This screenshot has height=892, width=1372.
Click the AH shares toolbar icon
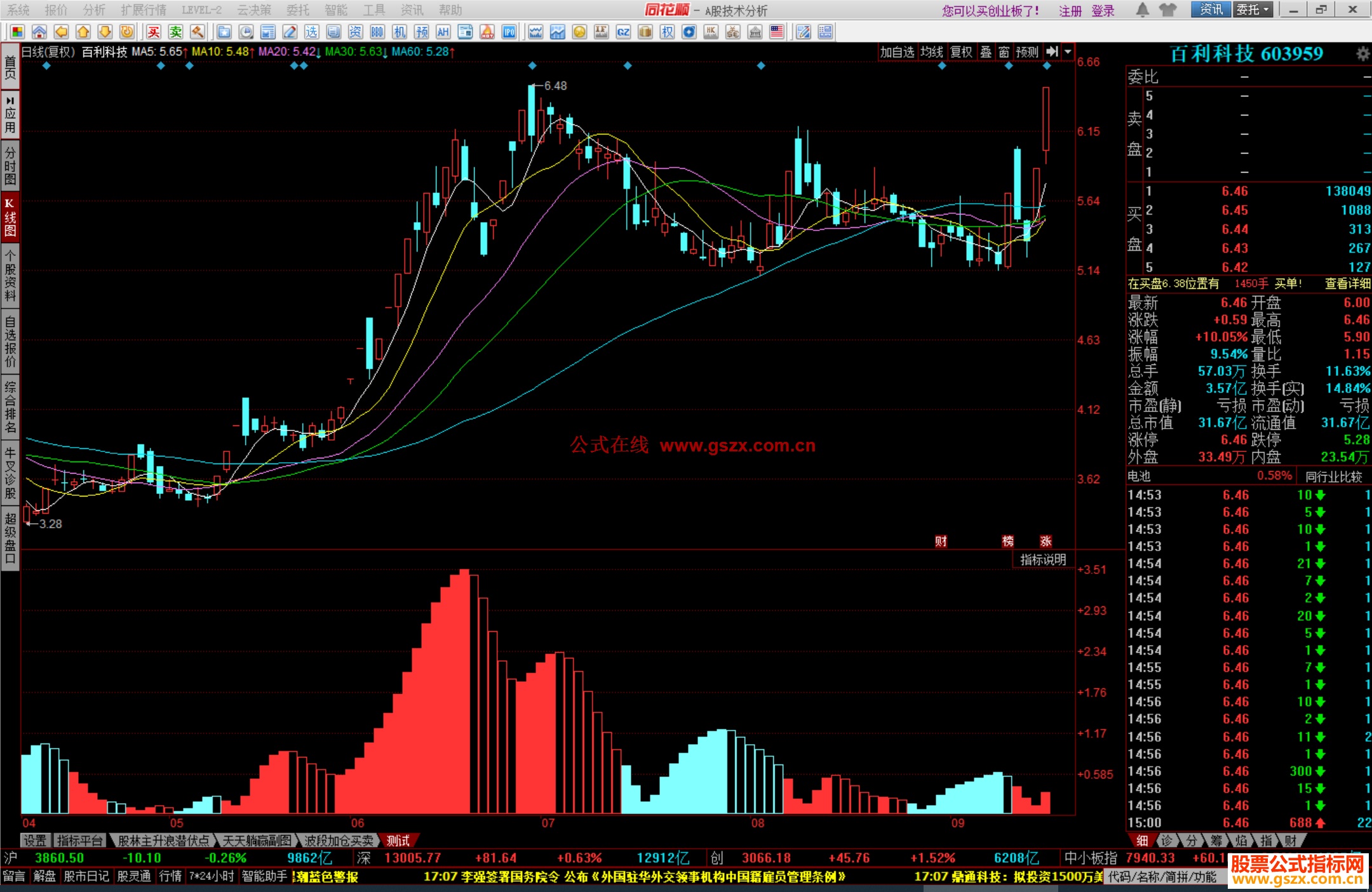tap(443, 32)
